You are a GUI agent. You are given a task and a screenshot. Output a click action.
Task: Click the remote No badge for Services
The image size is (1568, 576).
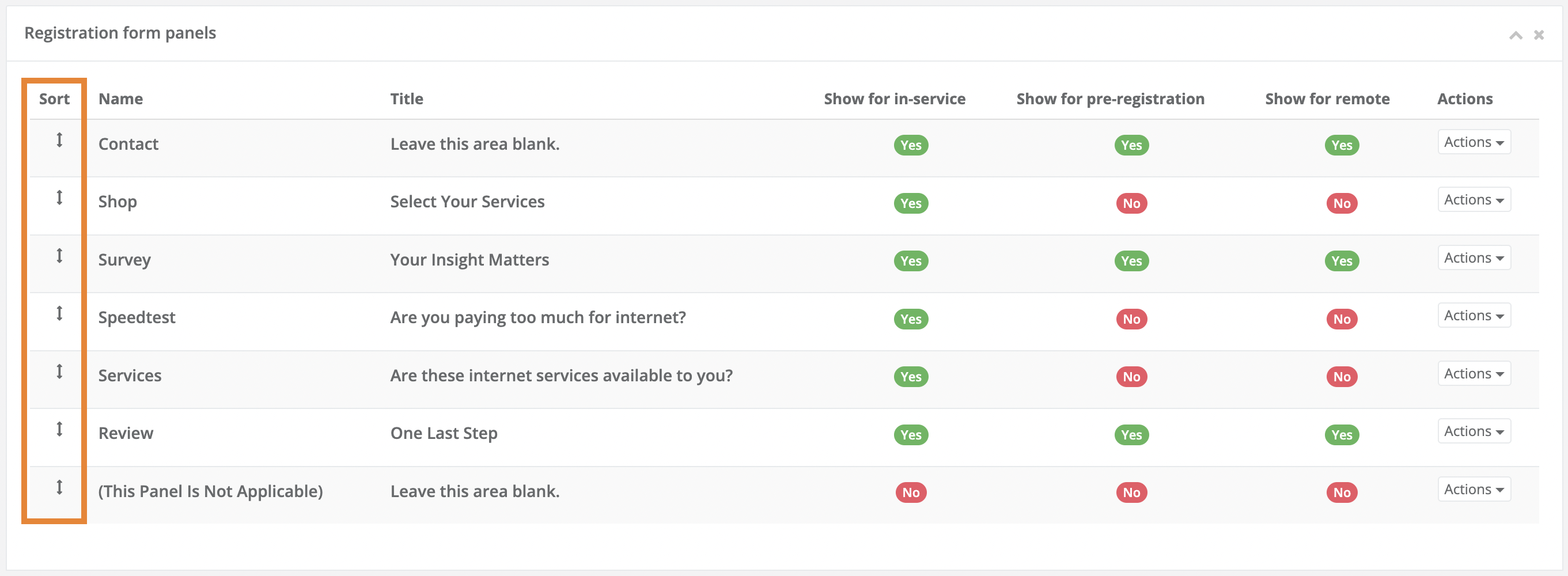click(1342, 377)
